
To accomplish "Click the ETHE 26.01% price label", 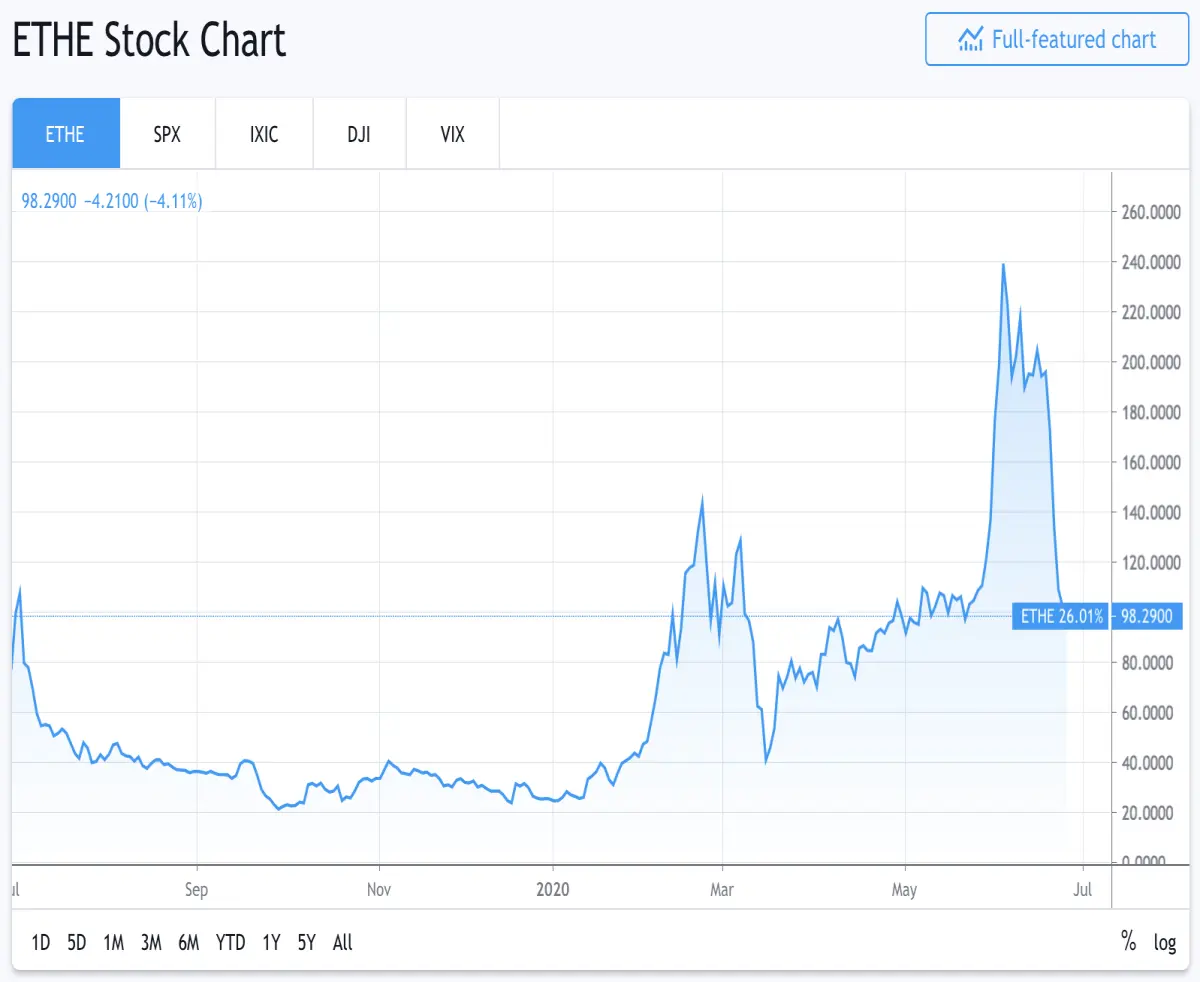I will click(1061, 615).
